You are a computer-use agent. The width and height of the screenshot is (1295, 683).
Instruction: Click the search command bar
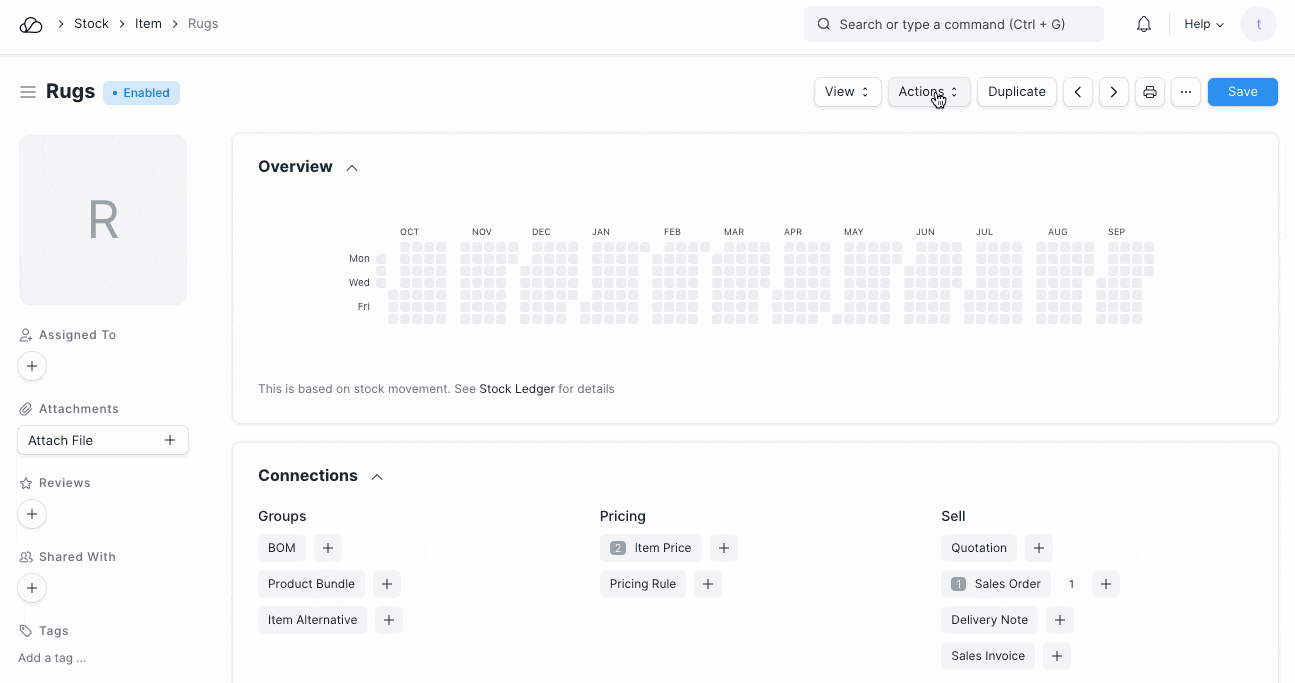953,24
